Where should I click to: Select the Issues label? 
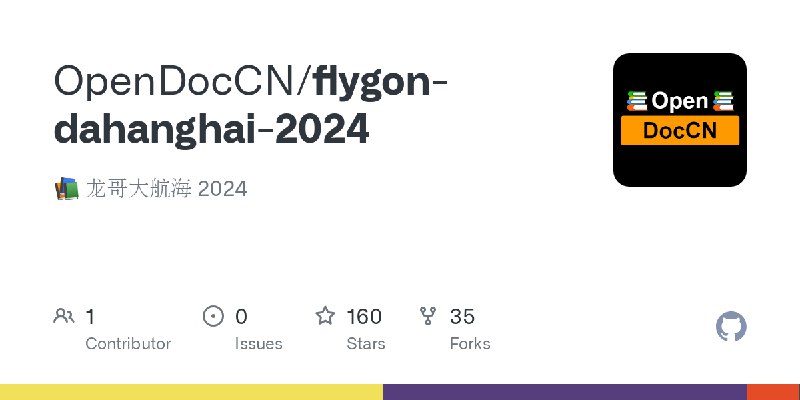tap(259, 343)
